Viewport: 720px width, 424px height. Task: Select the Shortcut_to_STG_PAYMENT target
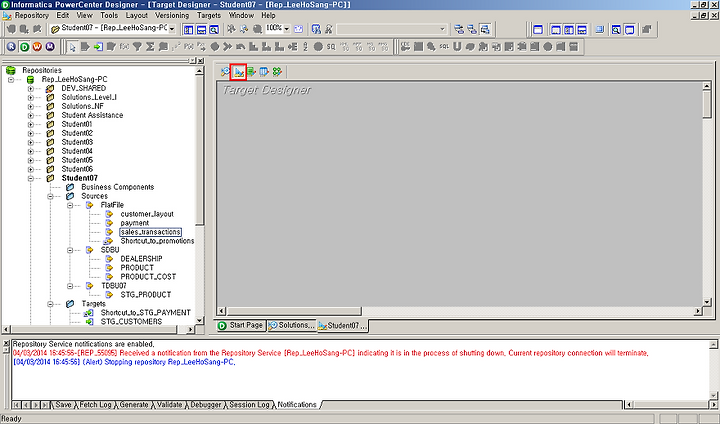coord(146,313)
